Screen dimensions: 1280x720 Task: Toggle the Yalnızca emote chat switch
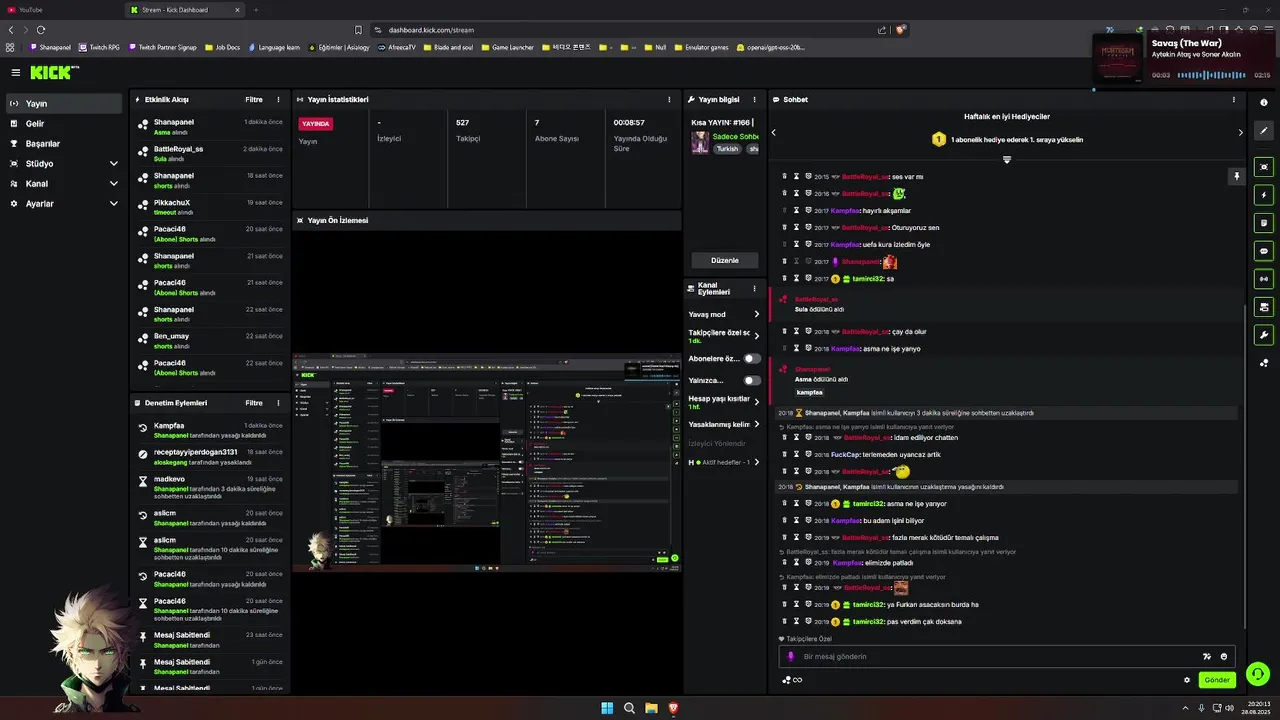coord(752,380)
